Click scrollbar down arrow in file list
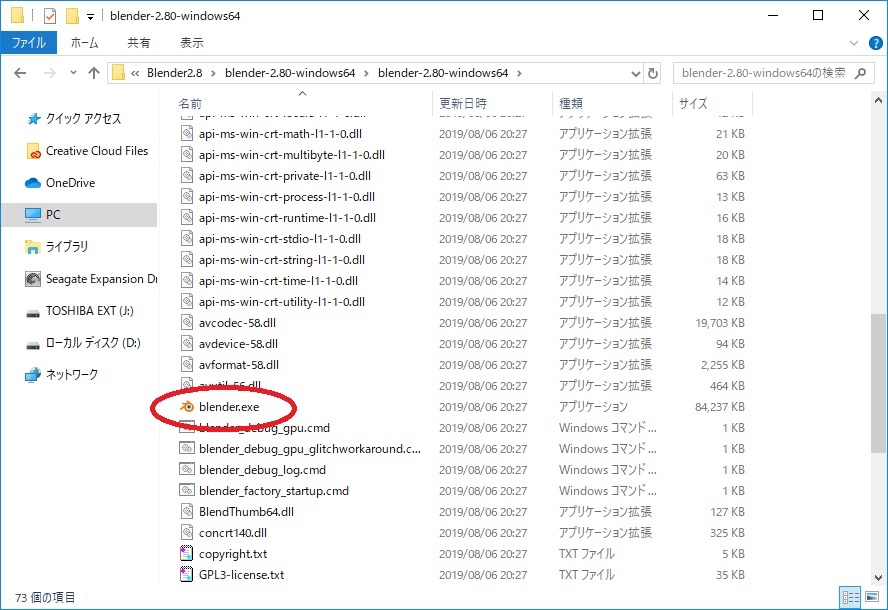 pos(878,578)
